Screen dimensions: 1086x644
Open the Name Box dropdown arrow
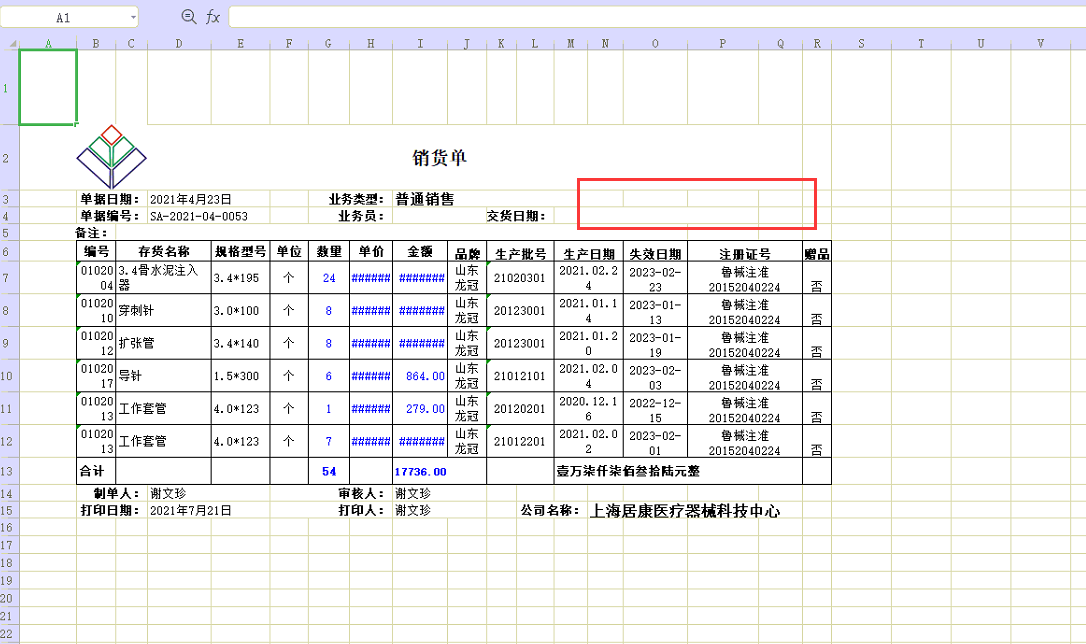133,17
